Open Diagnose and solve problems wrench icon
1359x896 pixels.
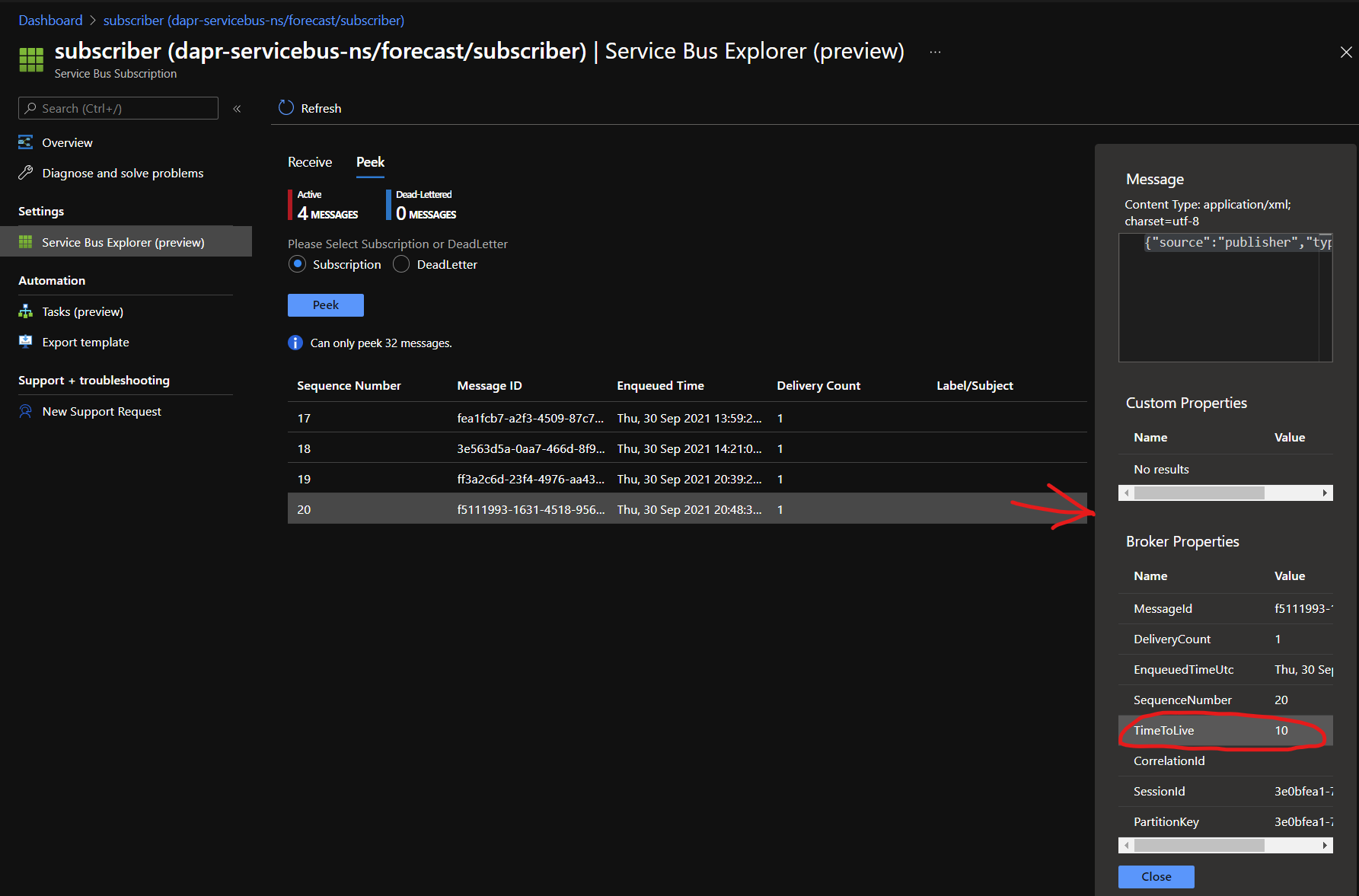(26, 173)
